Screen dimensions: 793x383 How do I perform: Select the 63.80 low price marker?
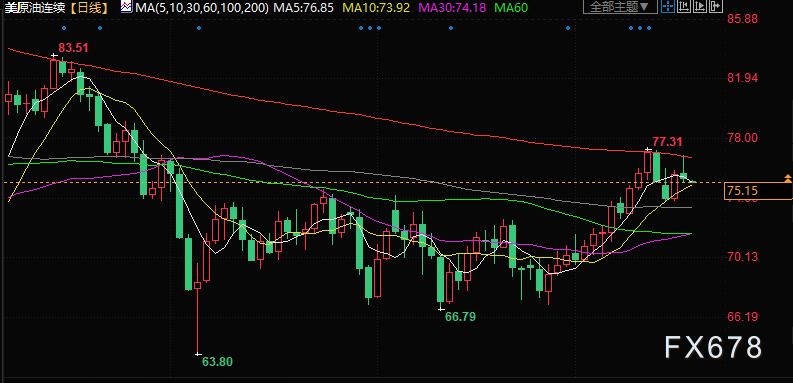[217, 361]
